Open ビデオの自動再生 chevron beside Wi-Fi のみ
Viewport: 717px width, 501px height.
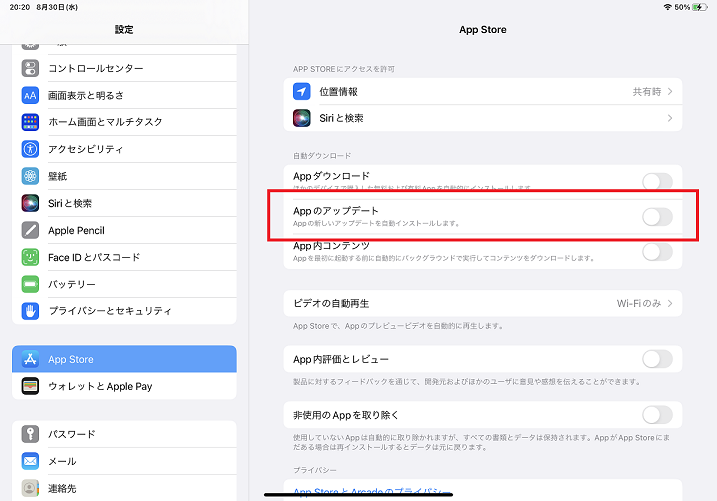pyautogui.click(x=670, y=304)
